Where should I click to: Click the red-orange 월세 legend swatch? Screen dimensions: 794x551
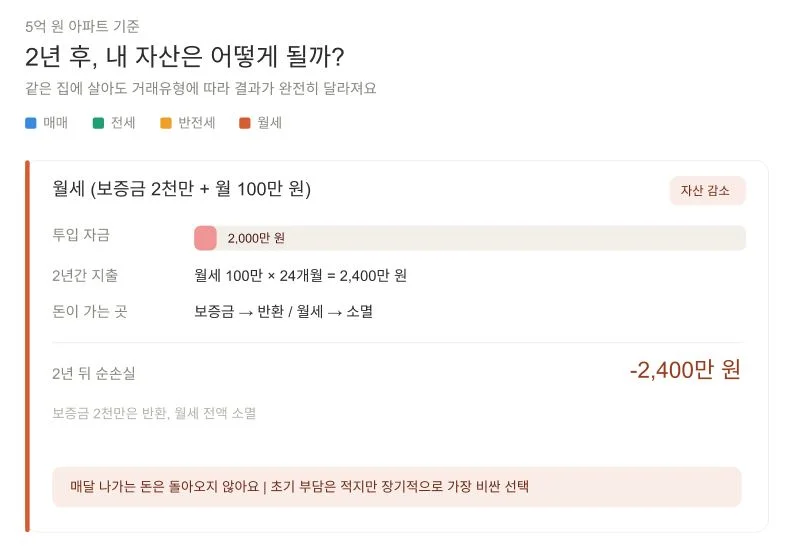tap(245, 123)
